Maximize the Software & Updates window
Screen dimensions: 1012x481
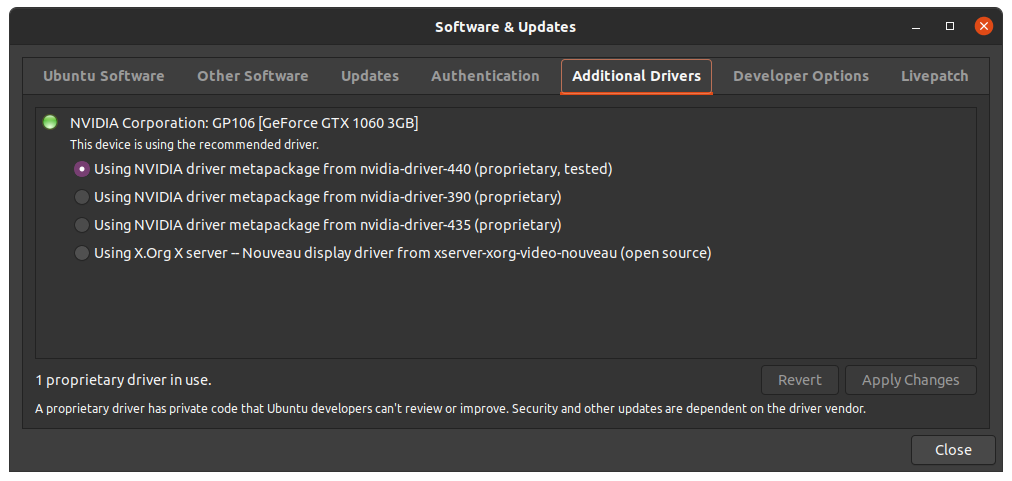tap(950, 26)
